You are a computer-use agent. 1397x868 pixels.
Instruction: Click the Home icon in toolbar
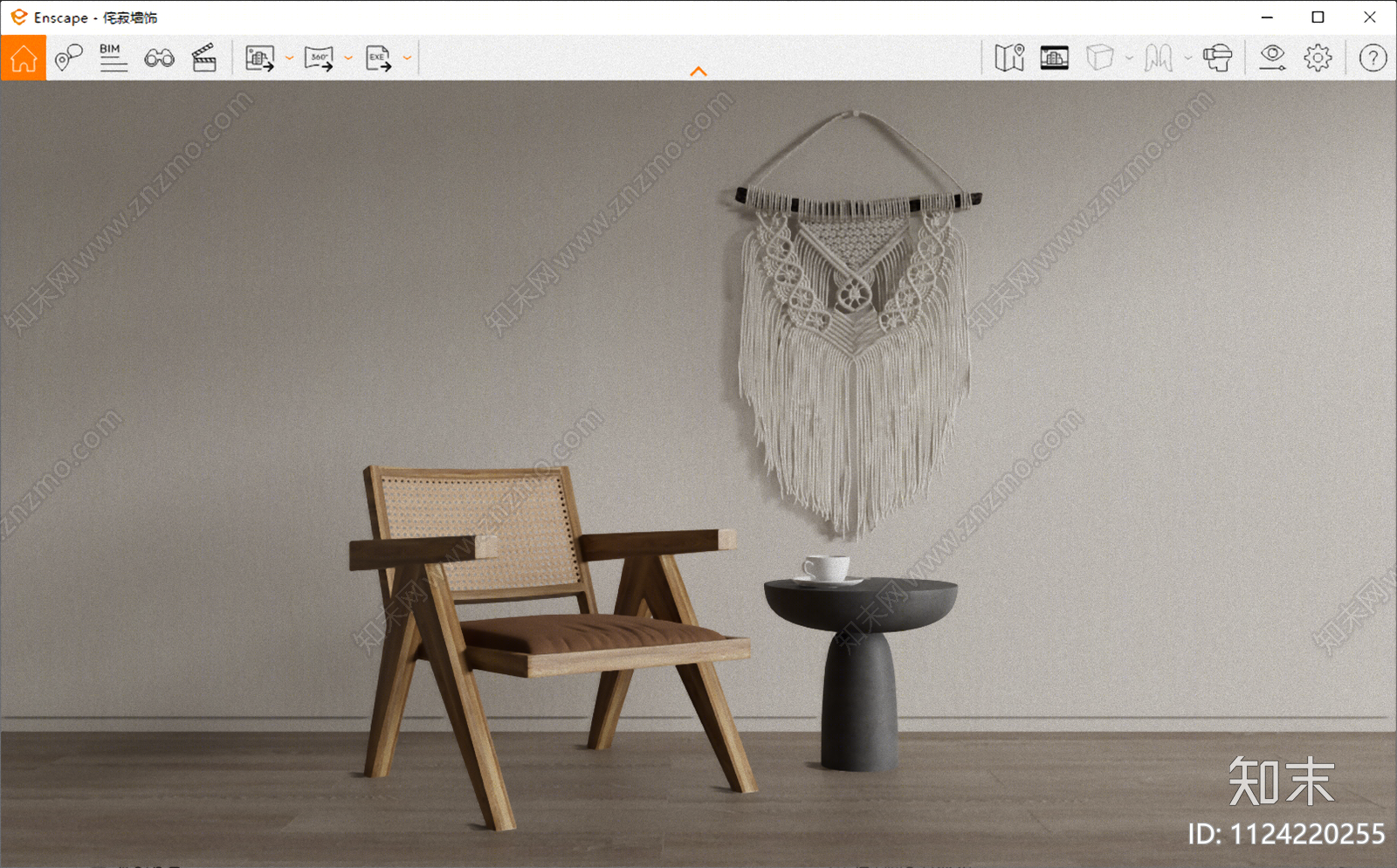(x=24, y=59)
